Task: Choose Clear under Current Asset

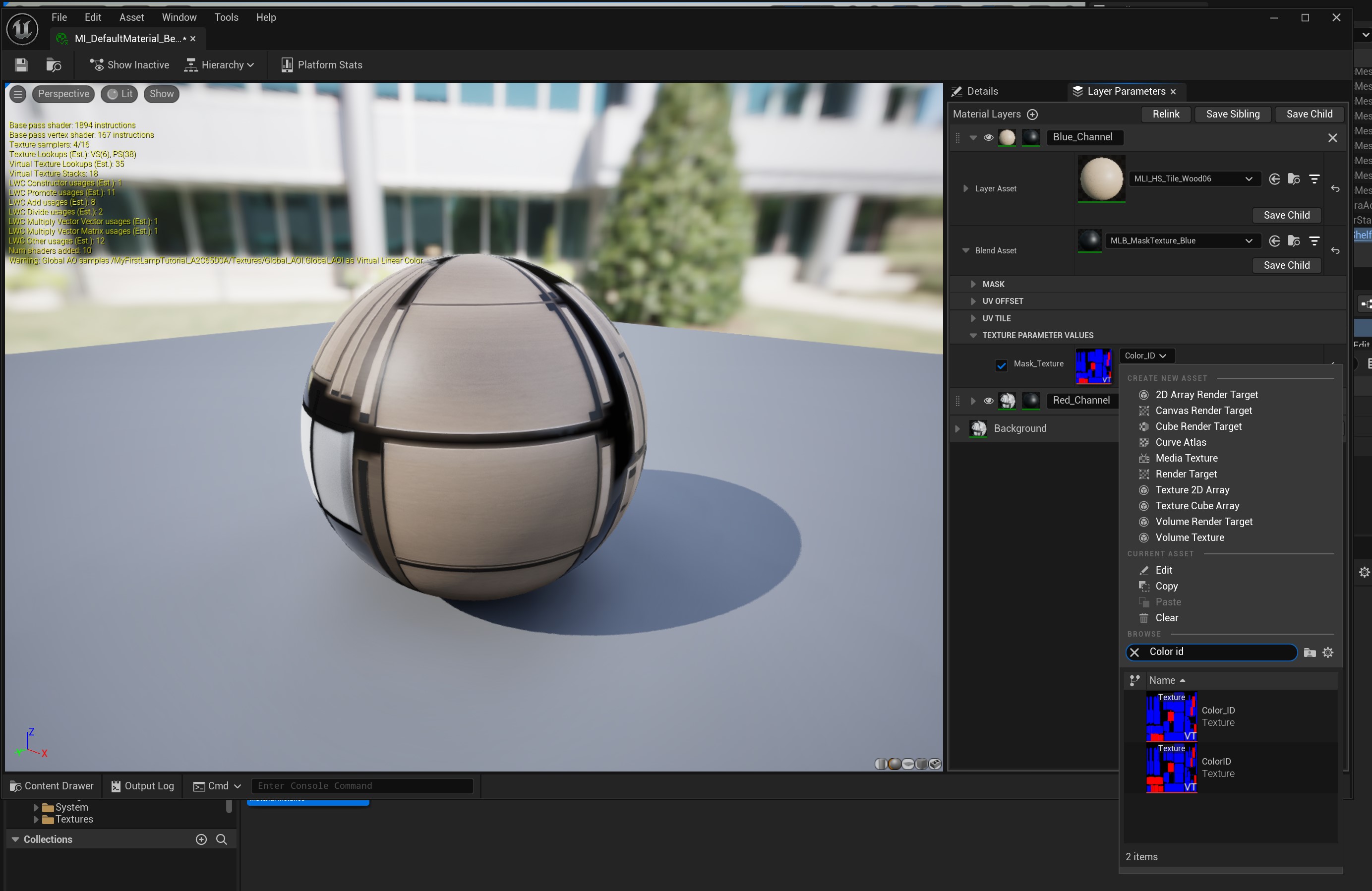Action: click(1166, 618)
